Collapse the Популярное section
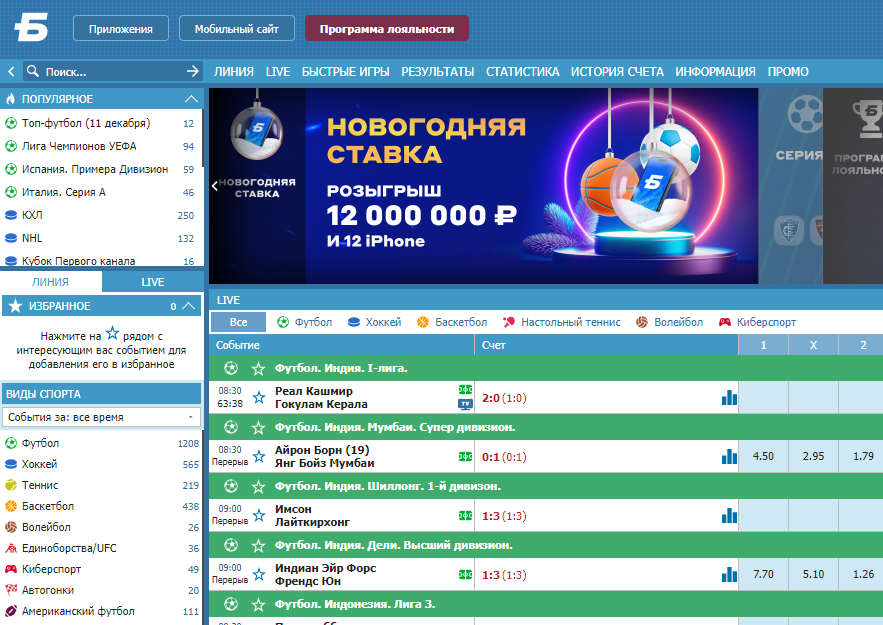 click(191, 99)
